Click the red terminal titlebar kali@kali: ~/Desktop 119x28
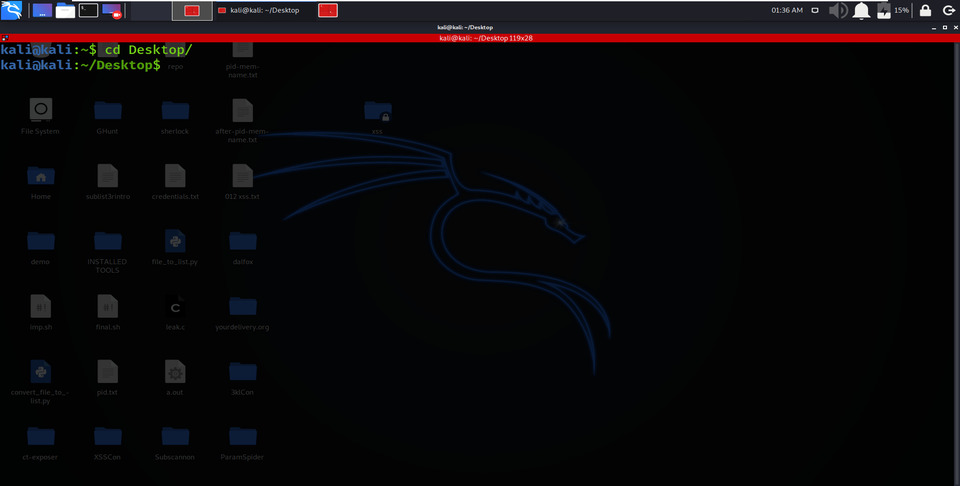 coord(480,38)
